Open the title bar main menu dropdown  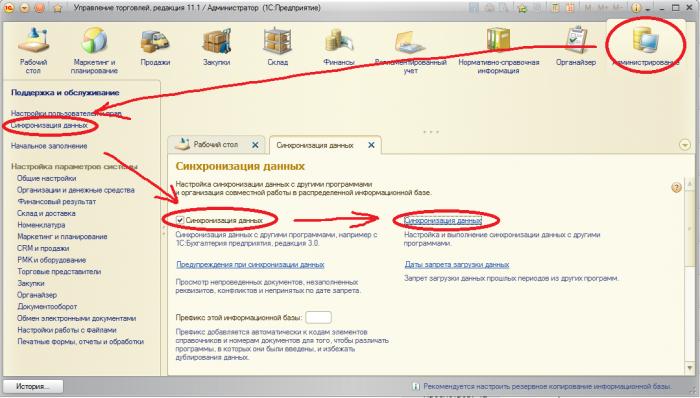pyautogui.click(x=25, y=8)
